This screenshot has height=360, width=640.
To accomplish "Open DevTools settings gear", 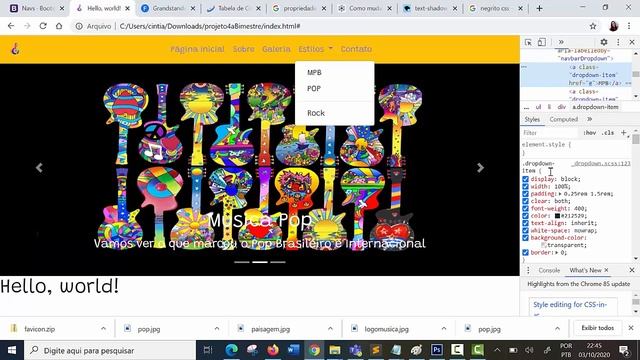I will pos(604,42).
